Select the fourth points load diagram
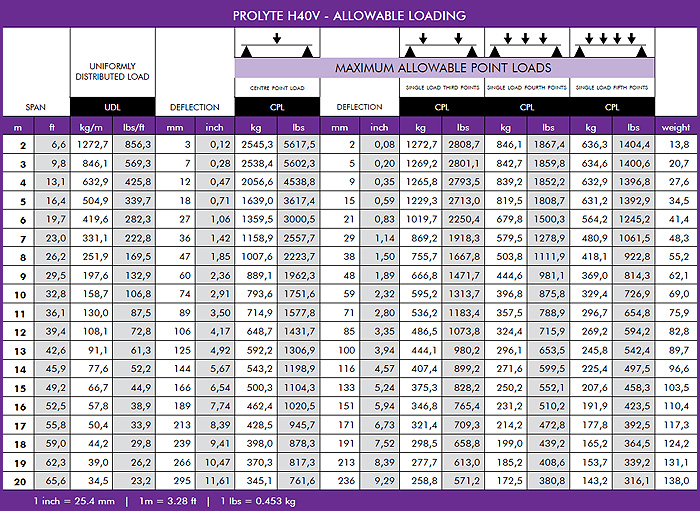Image resolution: width=700 pixels, height=511 pixels. click(x=527, y=42)
